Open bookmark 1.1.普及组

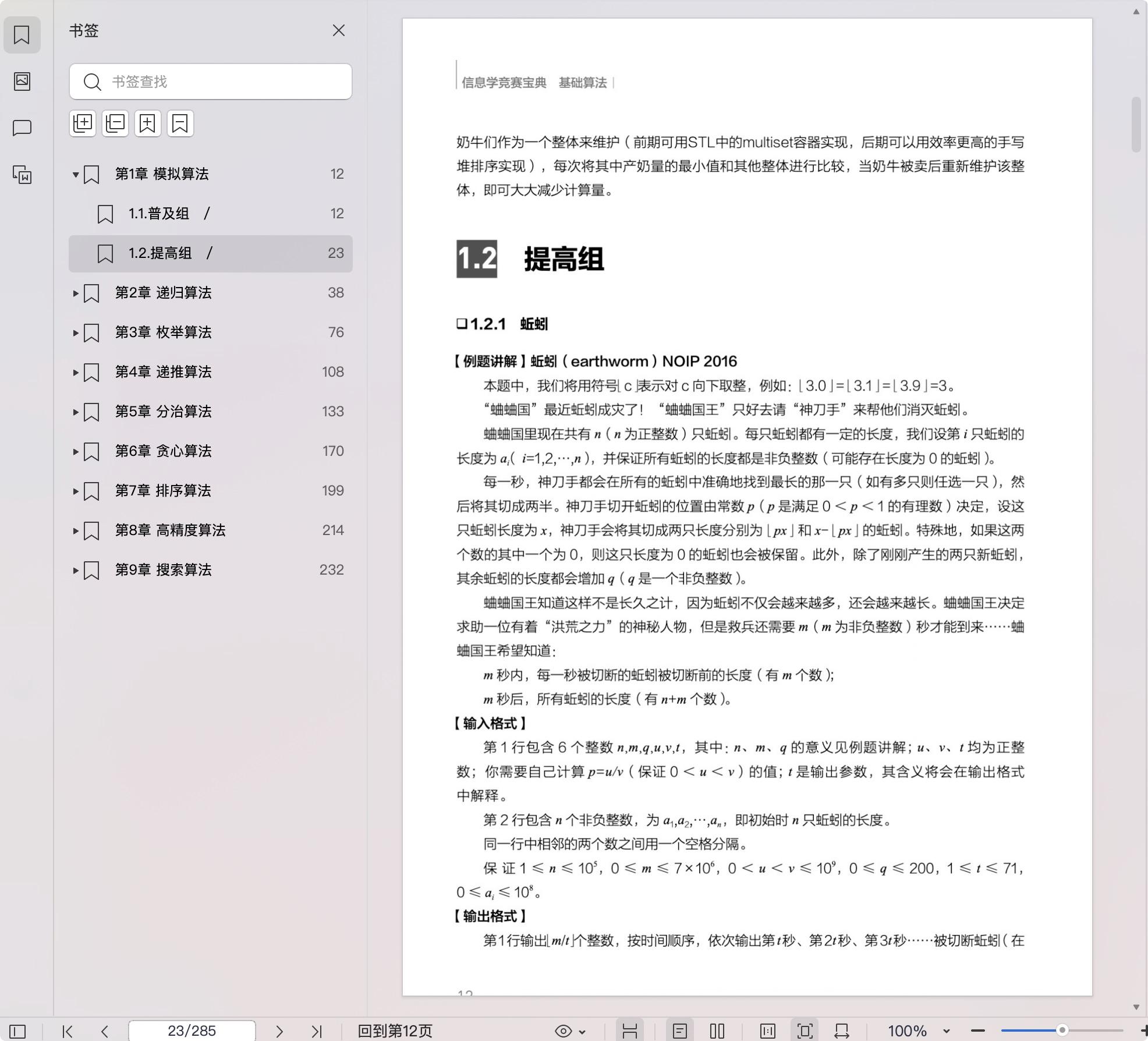pos(211,214)
